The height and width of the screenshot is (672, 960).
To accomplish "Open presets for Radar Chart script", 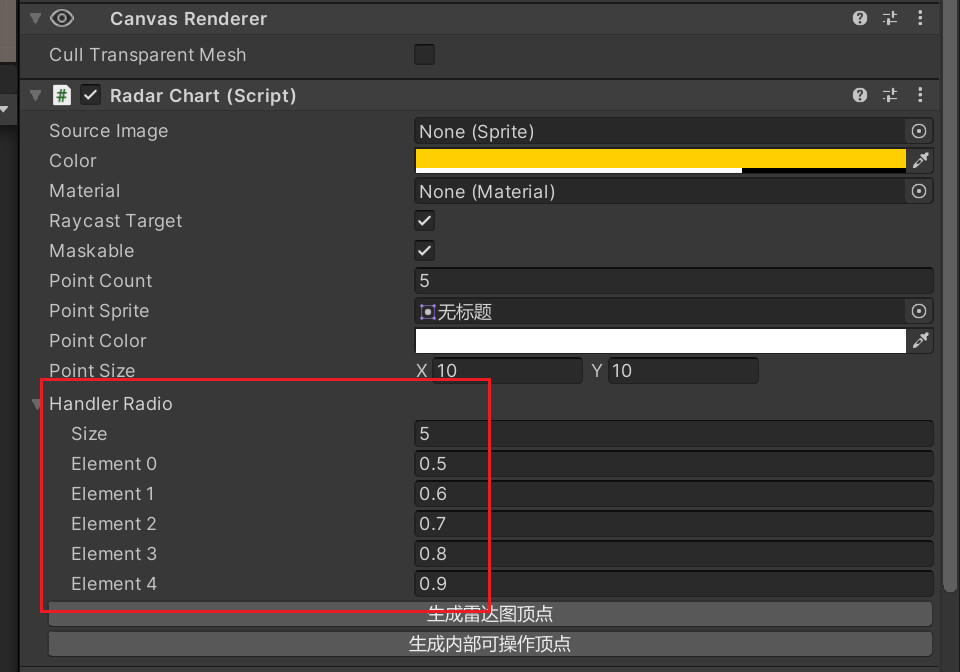I will point(890,96).
